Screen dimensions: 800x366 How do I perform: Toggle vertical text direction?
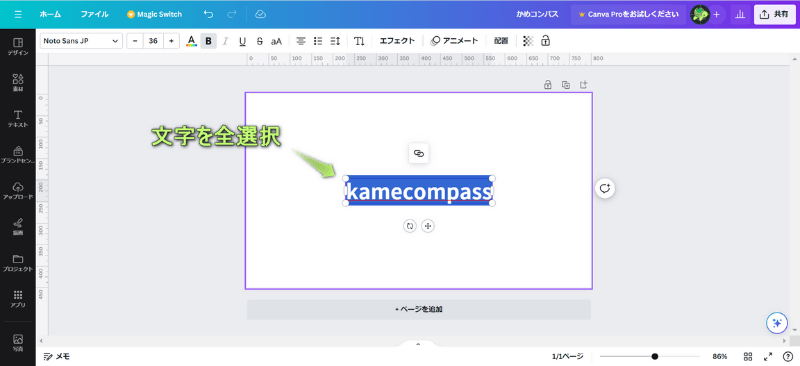(x=359, y=41)
